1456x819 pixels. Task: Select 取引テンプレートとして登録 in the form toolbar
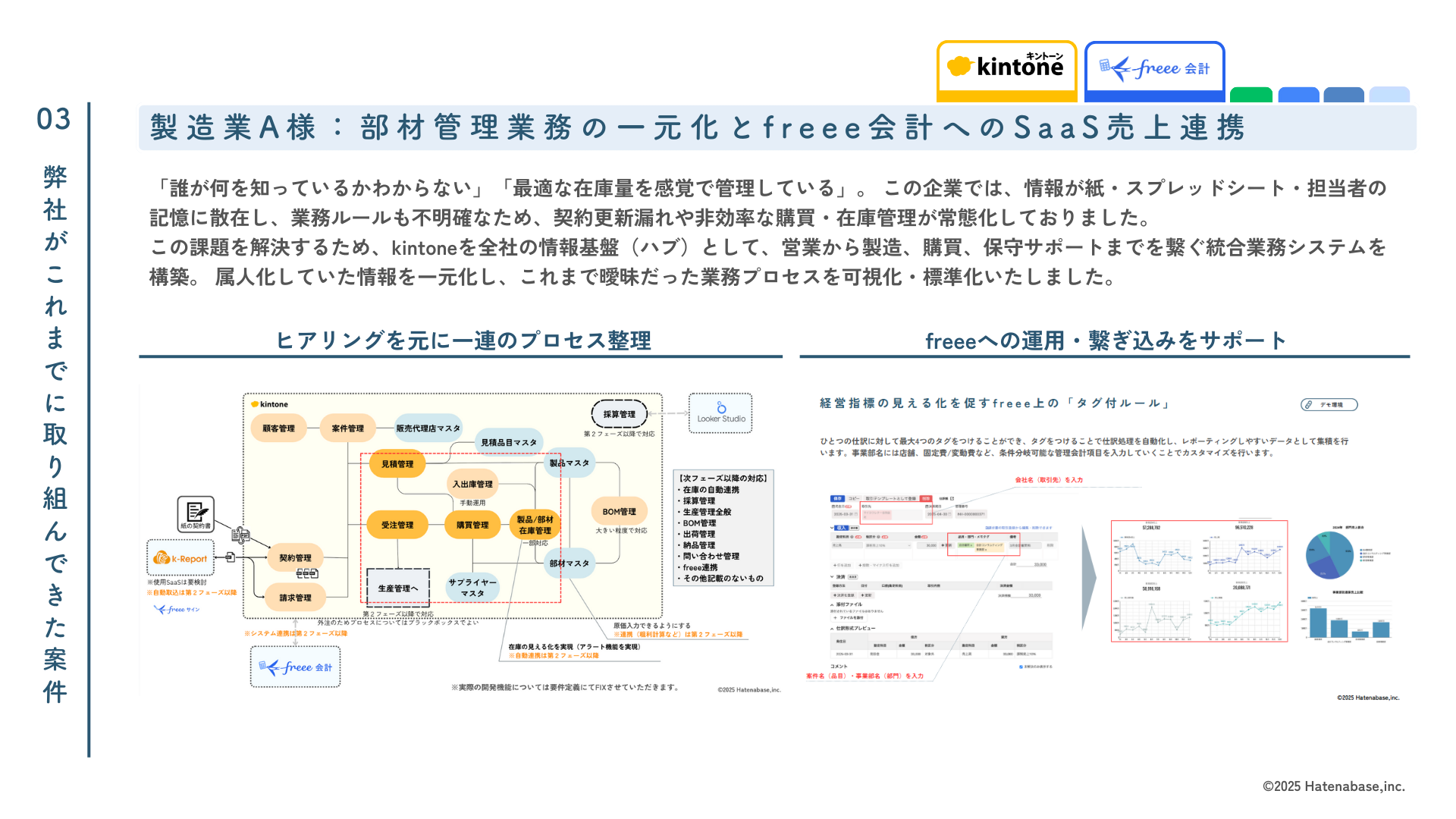891,499
